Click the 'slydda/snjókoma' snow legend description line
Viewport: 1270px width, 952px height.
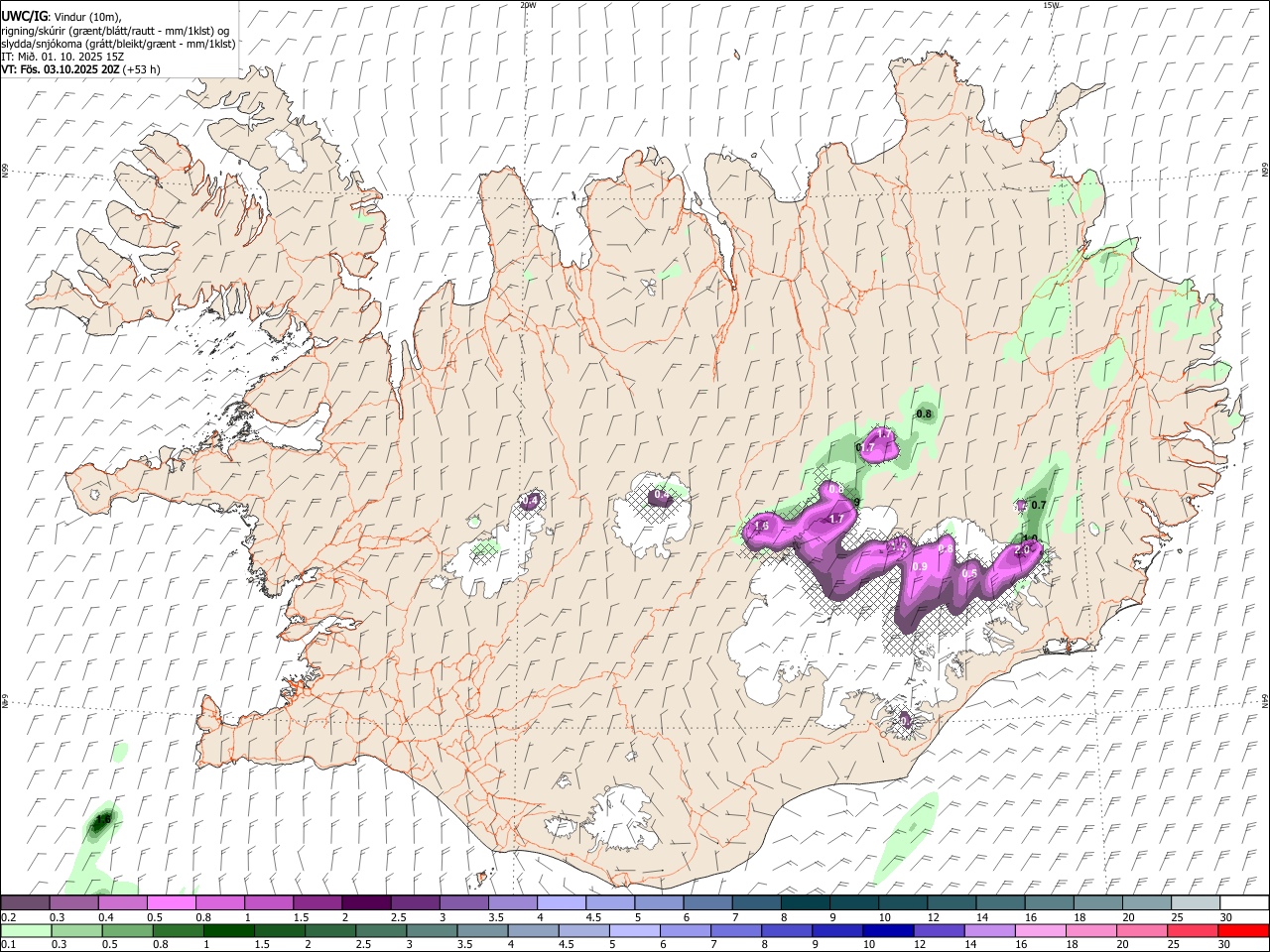pyautogui.click(x=118, y=44)
